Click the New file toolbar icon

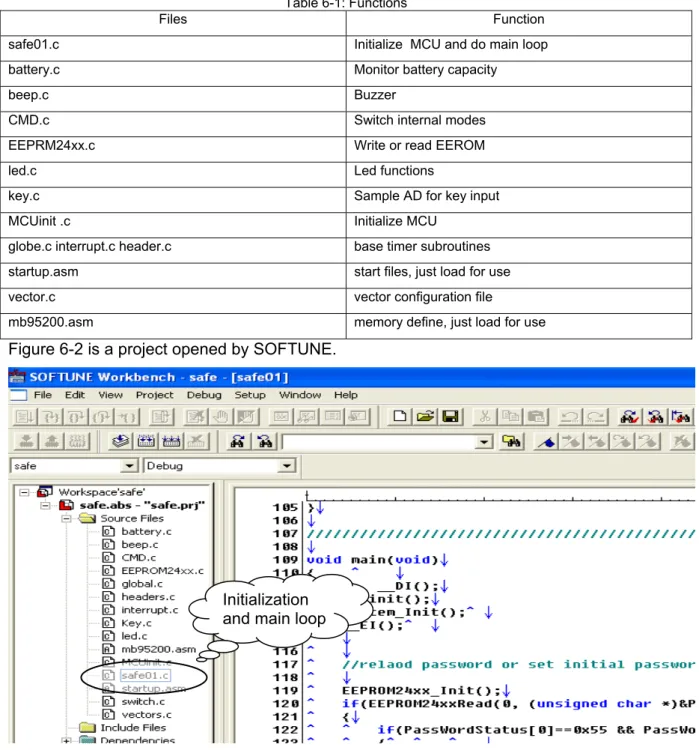click(x=400, y=416)
